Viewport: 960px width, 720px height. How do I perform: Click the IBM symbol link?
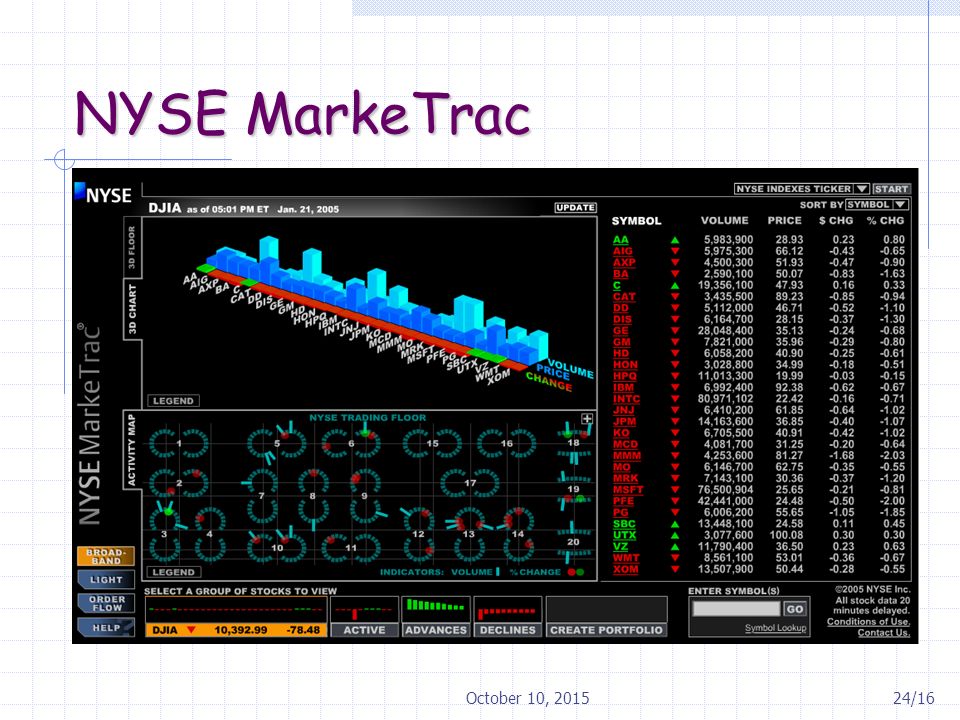[x=623, y=388]
